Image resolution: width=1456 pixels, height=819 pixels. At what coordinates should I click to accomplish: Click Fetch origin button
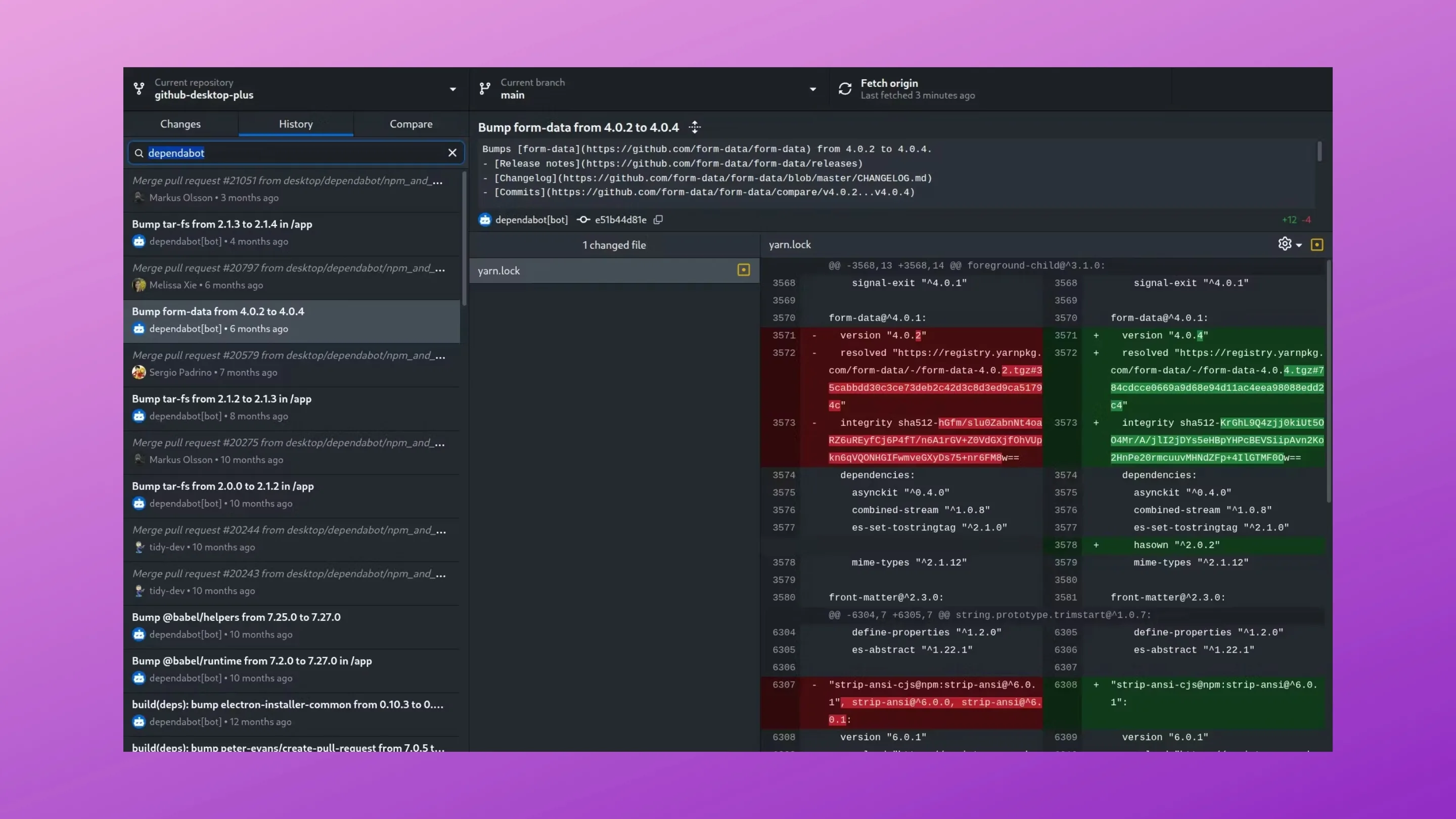coord(999,89)
